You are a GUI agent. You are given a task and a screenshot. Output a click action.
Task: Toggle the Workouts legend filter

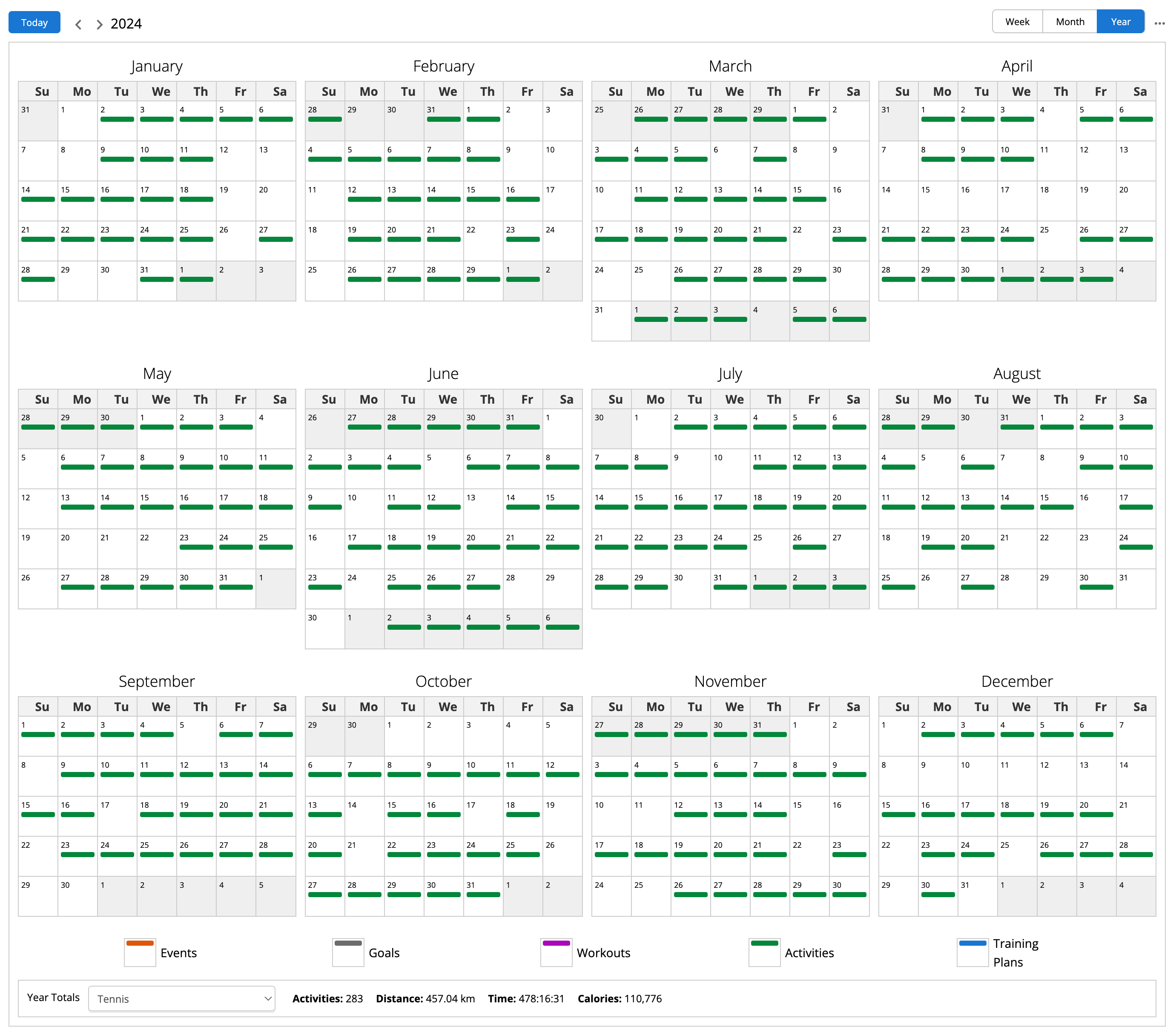coord(556,953)
